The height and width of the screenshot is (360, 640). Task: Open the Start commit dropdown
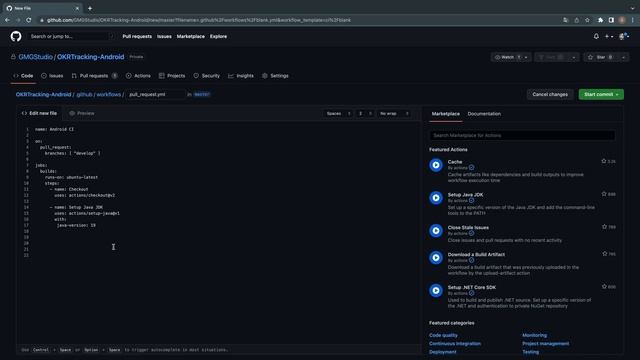pyautogui.click(x=601, y=94)
